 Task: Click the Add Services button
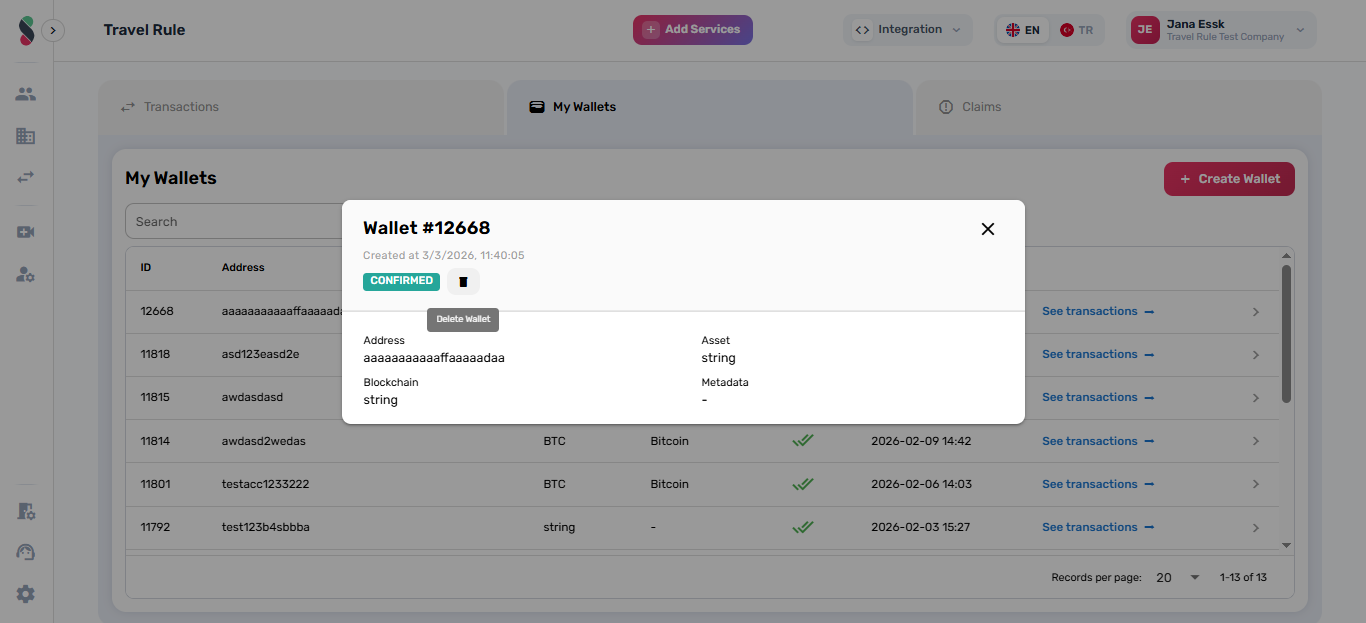[692, 30]
